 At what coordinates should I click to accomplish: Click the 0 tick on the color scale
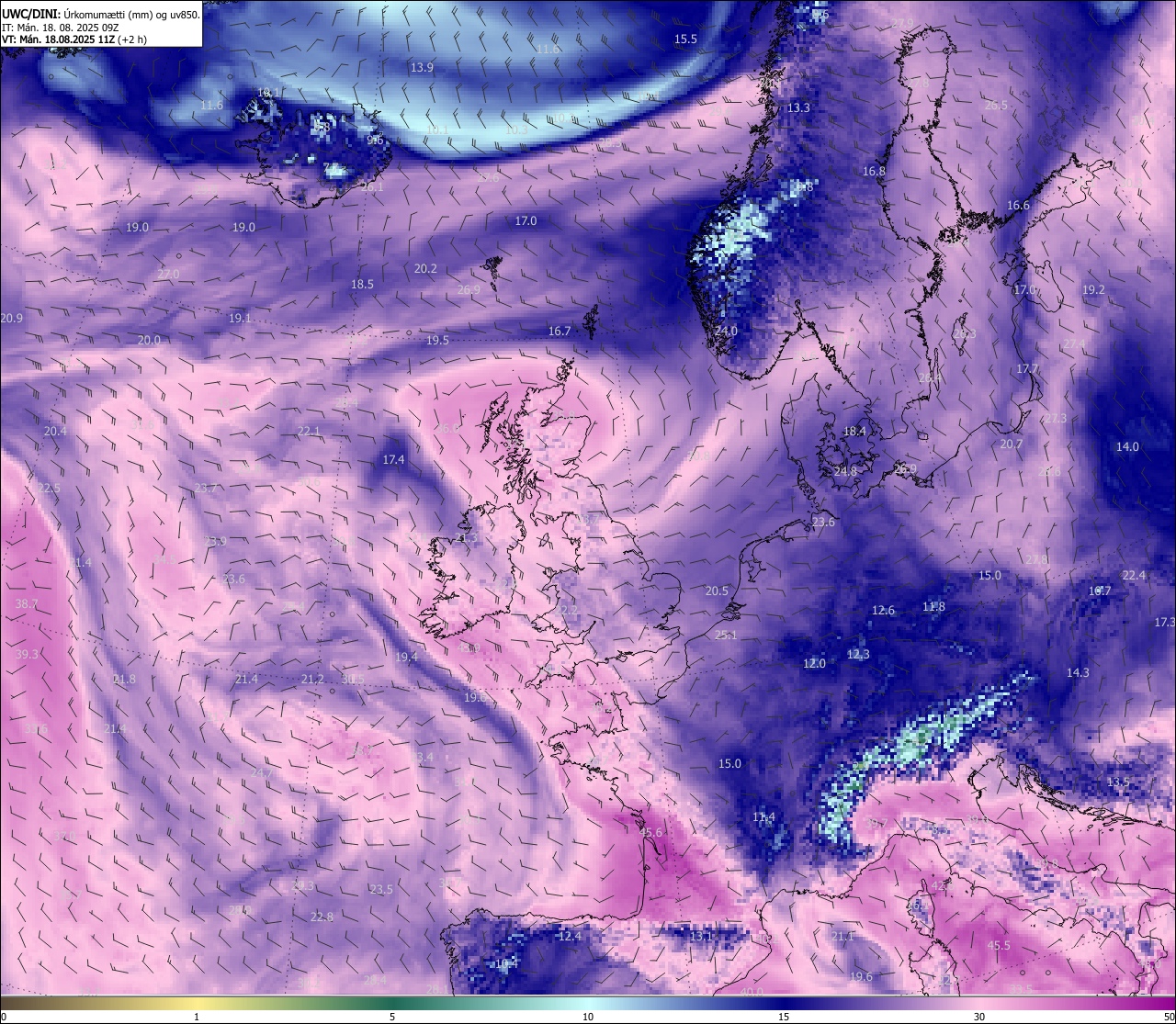pos(3,1017)
